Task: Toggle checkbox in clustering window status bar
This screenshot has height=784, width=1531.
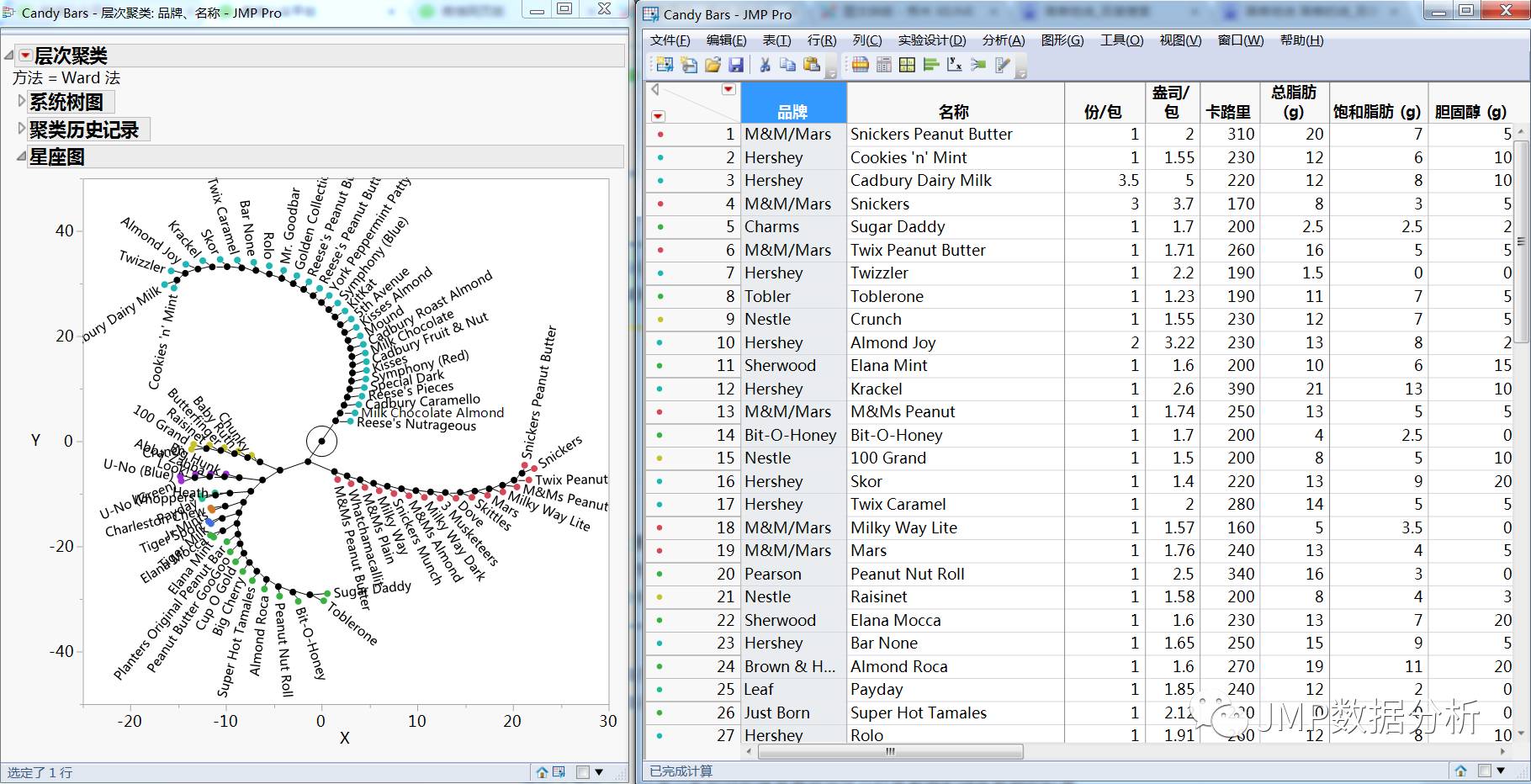Action: click(x=583, y=772)
